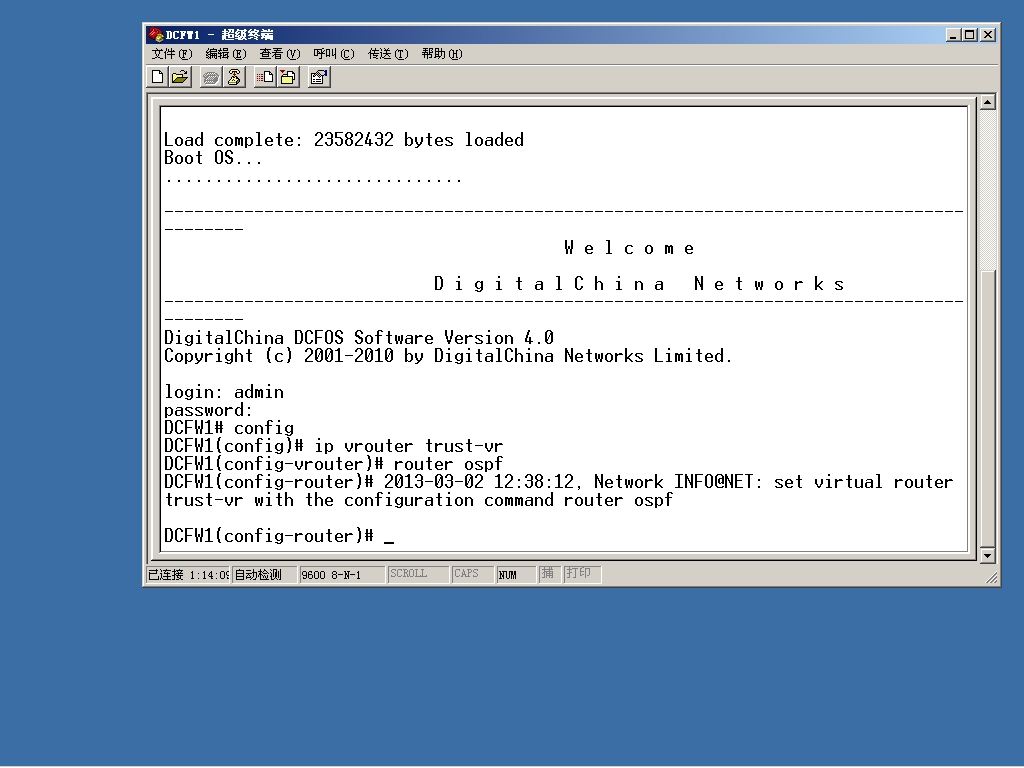Click the 捕 capture indicator in status bar
Image resolution: width=1024 pixels, height=768 pixels.
coord(549,574)
